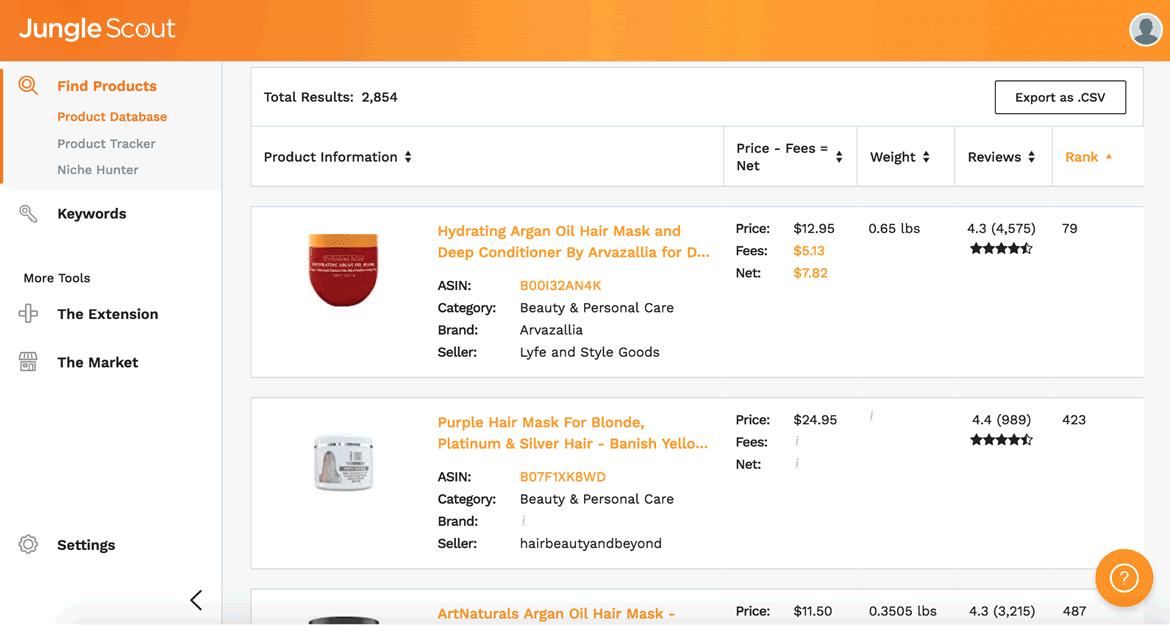Screen dimensions: 1170x625
Task: Click the red Arvazallia hair mask thumbnail
Action: (343, 269)
